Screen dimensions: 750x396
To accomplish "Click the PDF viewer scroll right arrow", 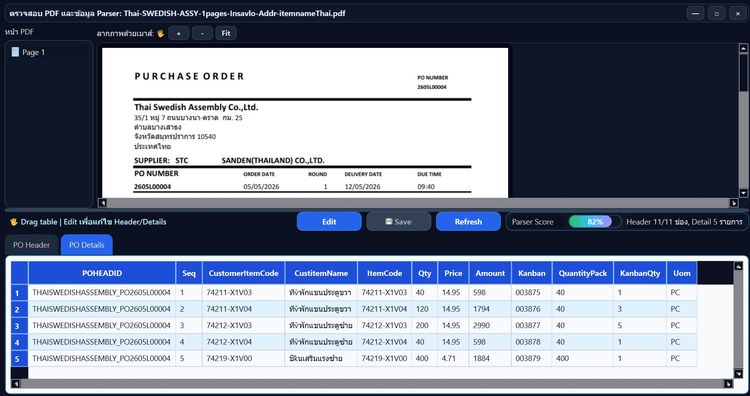I will click(x=734, y=203).
